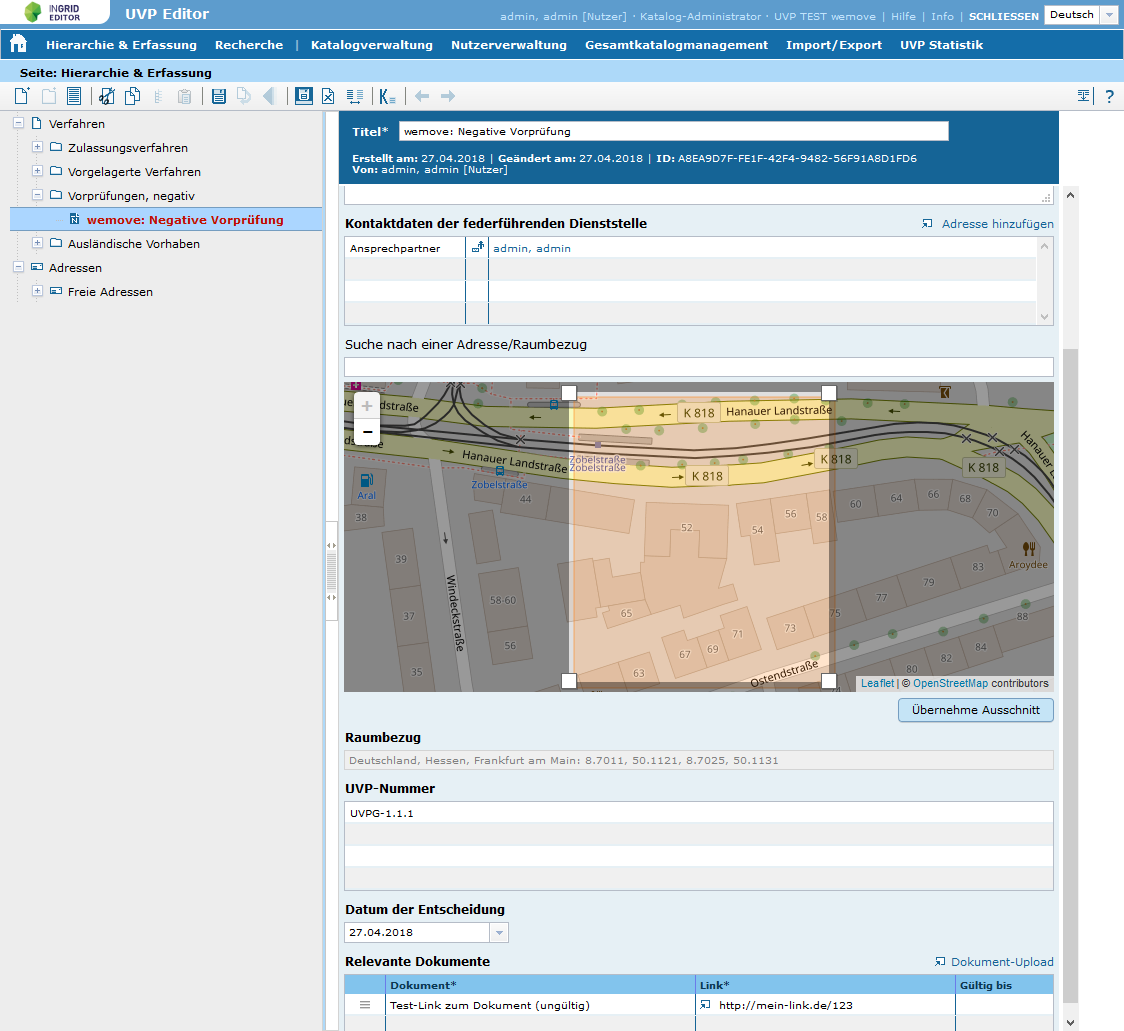This screenshot has height=1031, width=1124.
Task: Click the paste clipboard toolbar icon
Action: pos(184,96)
